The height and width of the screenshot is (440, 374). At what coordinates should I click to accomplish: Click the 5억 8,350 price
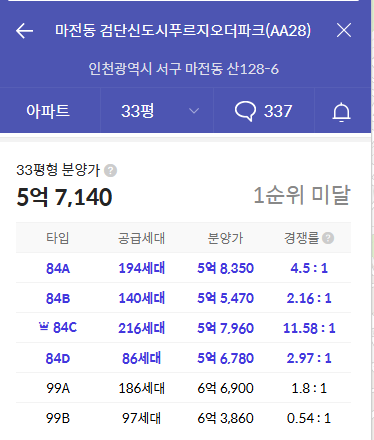tap(225, 268)
